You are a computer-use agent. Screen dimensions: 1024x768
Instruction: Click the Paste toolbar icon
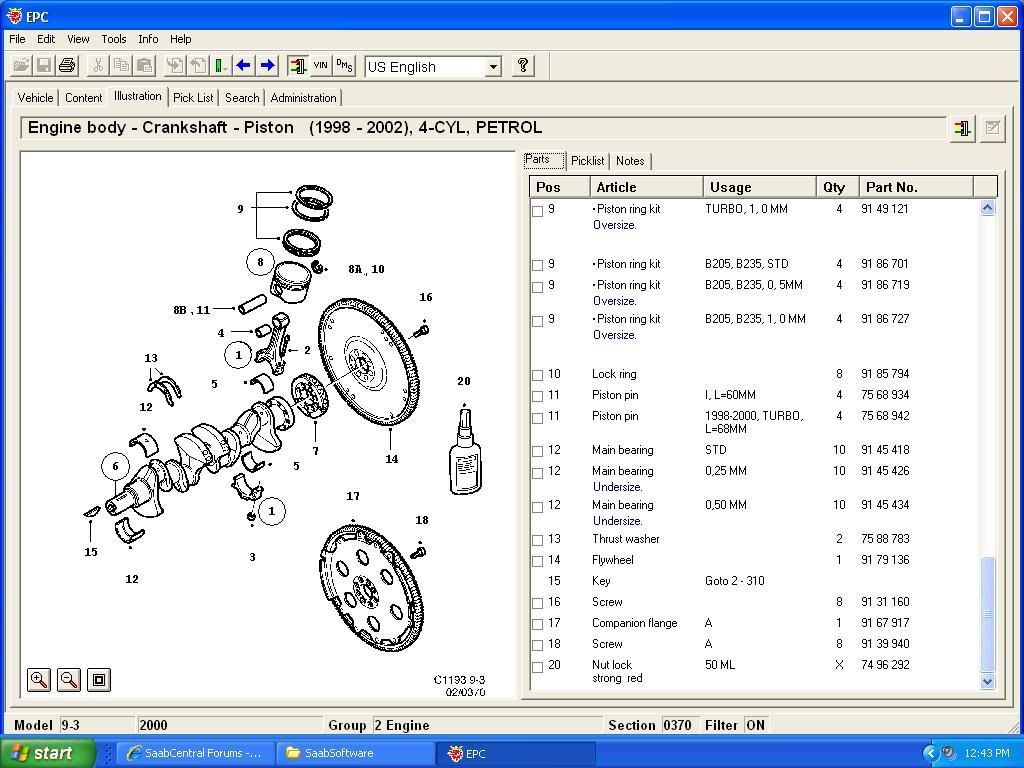(x=145, y=66)
